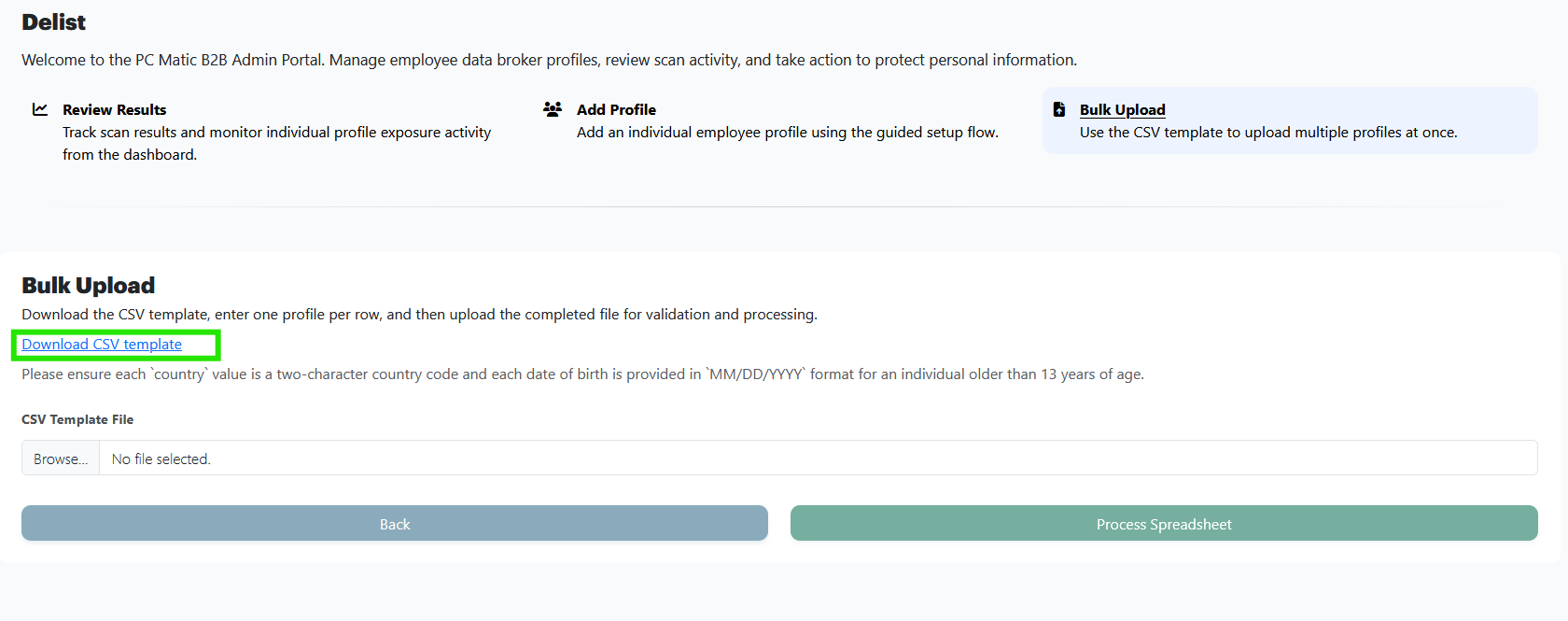The width and height of the screenshot is (1568, 621).
Task: Click the Add Profile users icon
Action: coord(553,109)
